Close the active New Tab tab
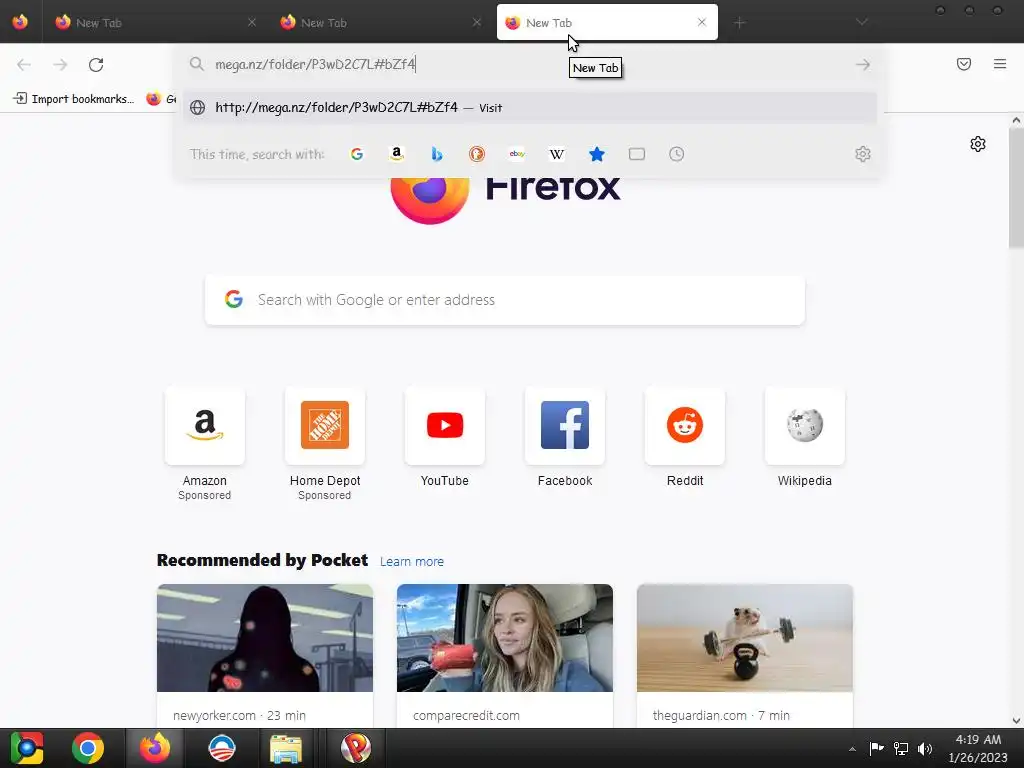This screenshot has width=1024, height=768. pos(702,22)
